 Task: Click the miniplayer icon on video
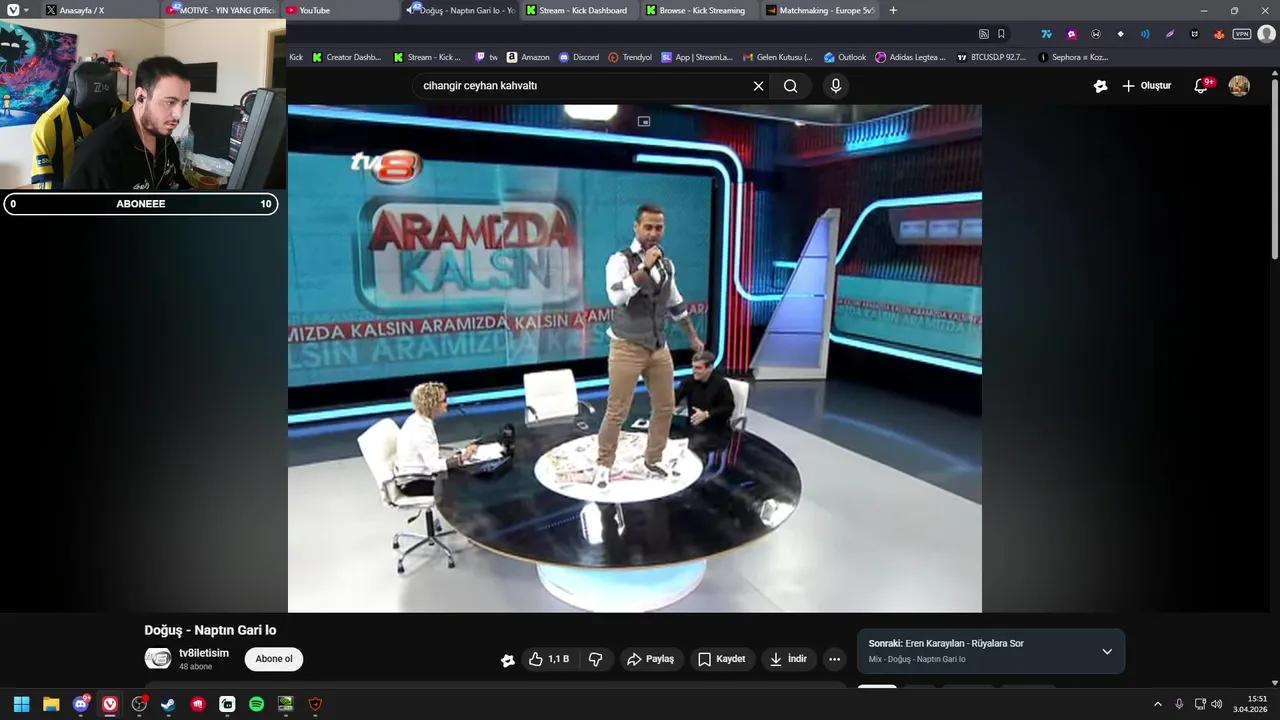[x=644, y=121]
